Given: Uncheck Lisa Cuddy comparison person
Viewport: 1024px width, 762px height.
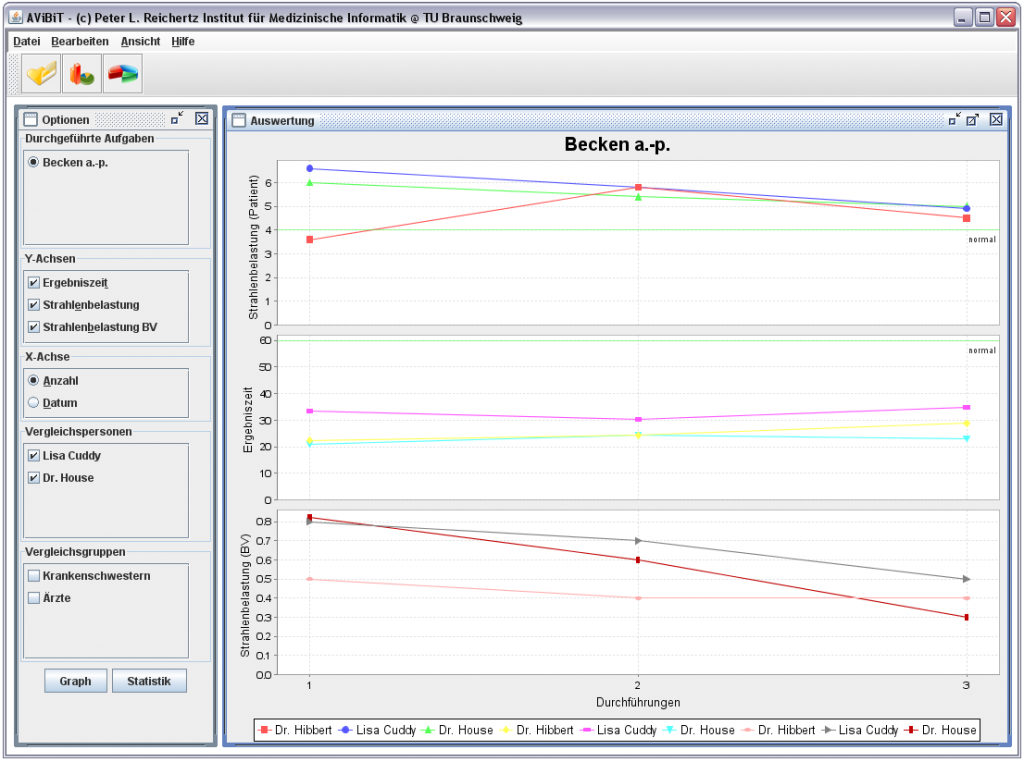Looking at the screenshot, I should coord(34,456).
